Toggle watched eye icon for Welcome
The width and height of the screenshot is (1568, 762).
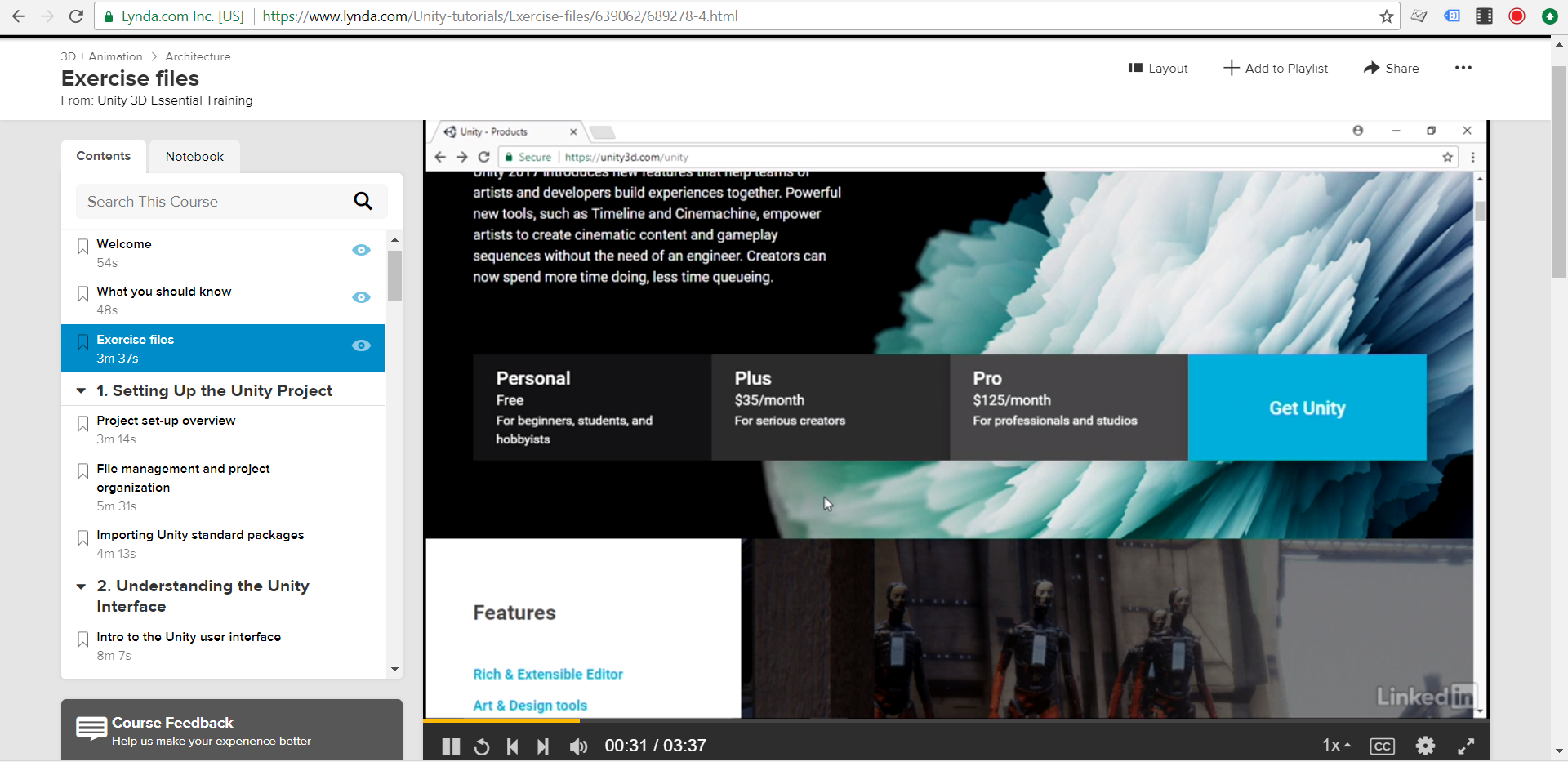click(361, 250)
